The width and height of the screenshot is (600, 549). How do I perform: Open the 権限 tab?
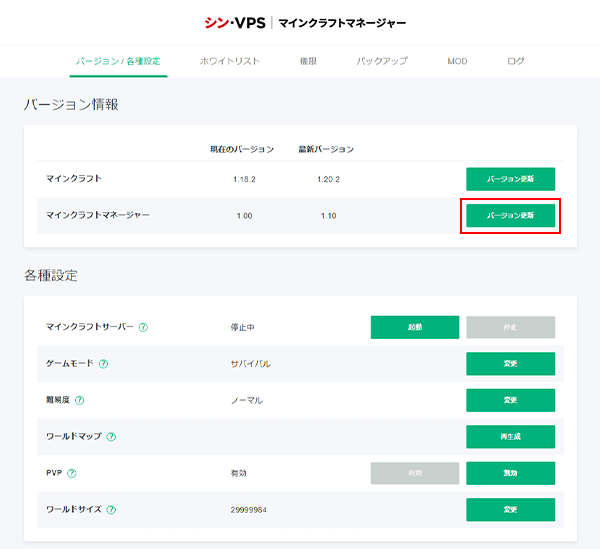pos(308,61)
